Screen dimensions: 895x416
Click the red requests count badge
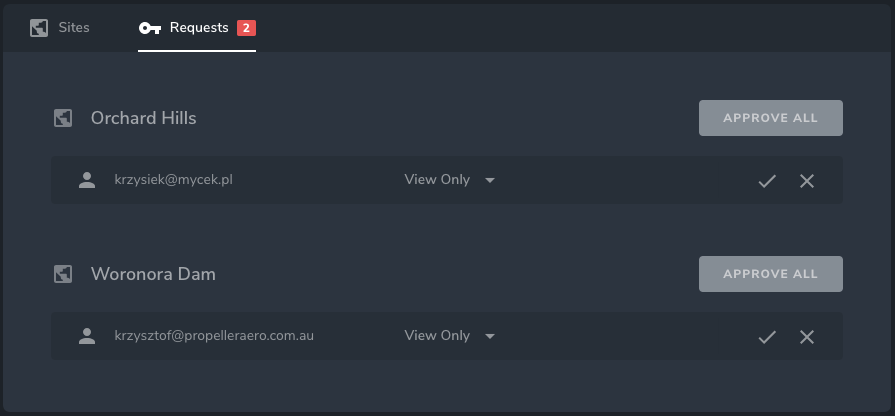[246, 28]
